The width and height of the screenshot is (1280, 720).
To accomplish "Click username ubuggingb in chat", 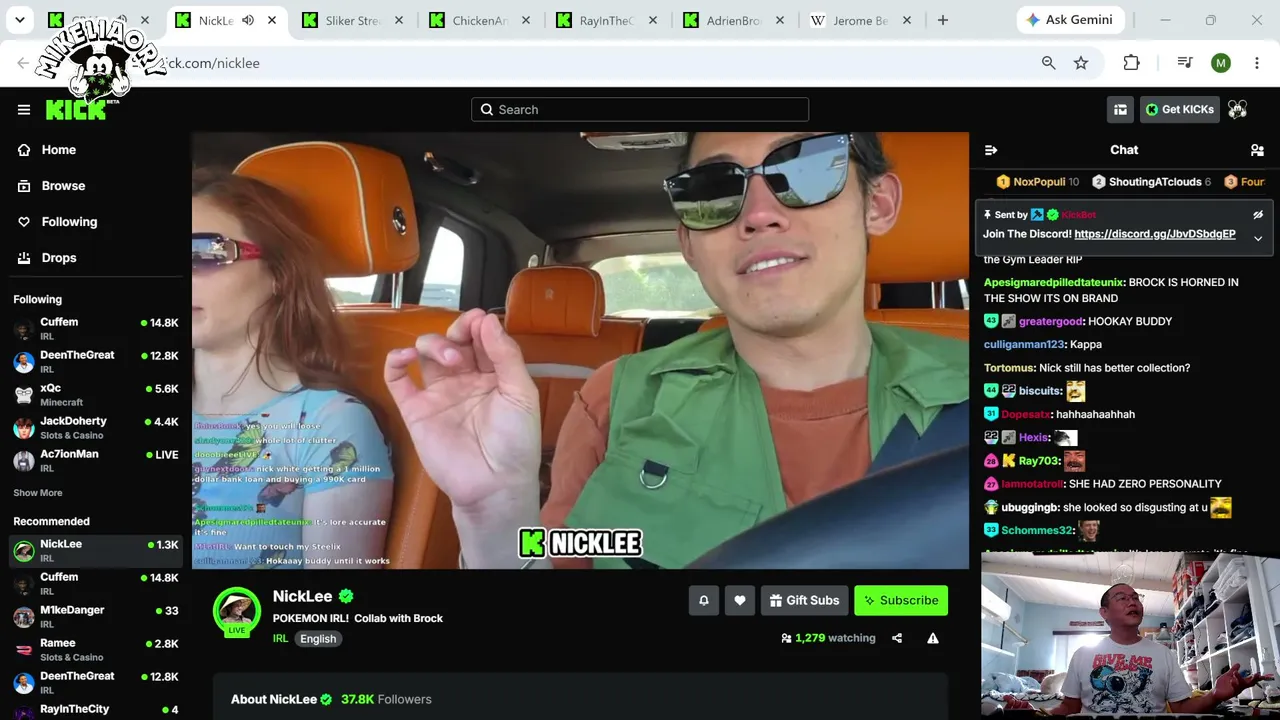I will pos(1030,507).
